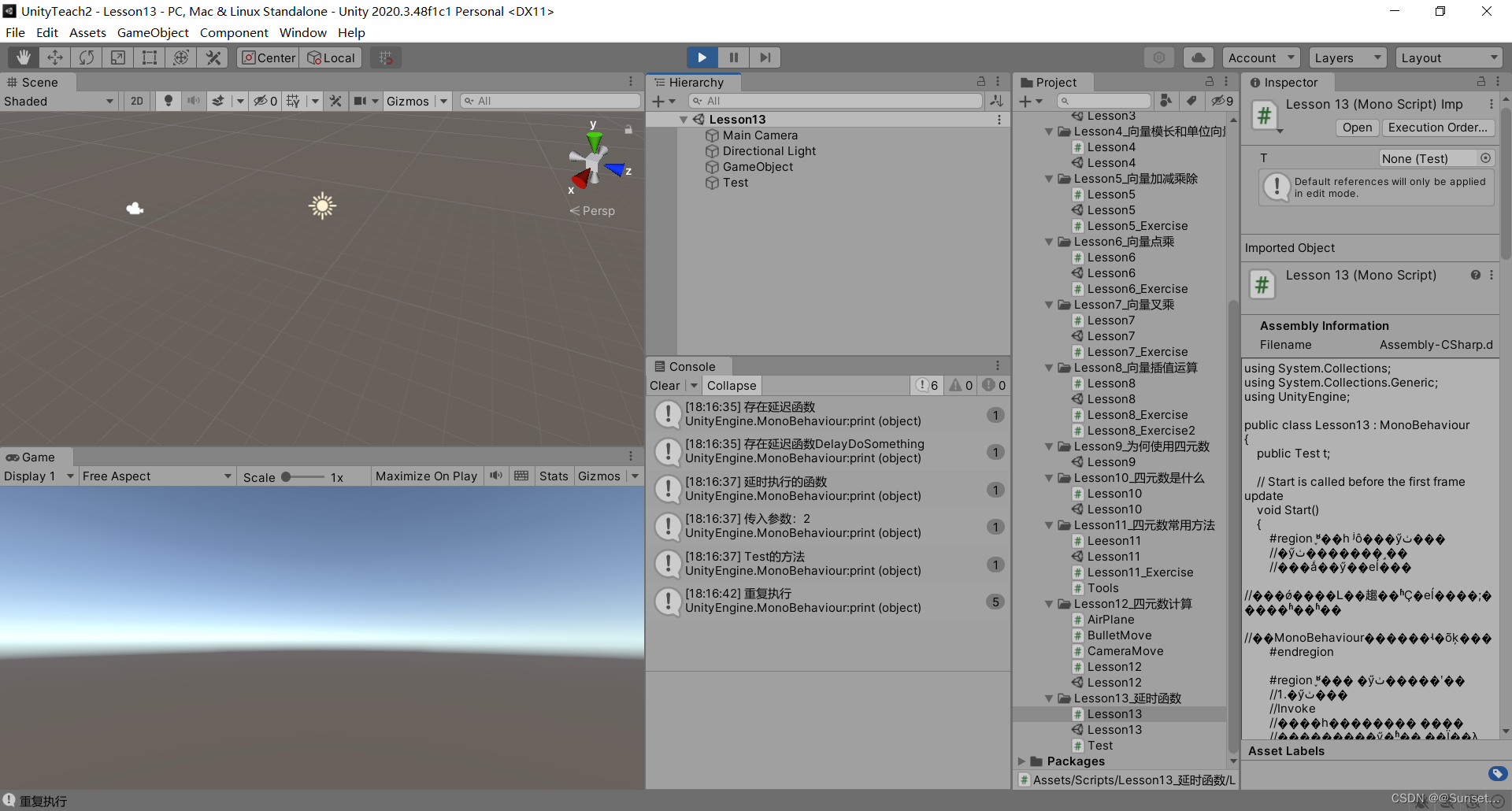Screen dimensions: 1512x811
Task: Open Display 1 dropdown in Game view
Action: point(39,476)
